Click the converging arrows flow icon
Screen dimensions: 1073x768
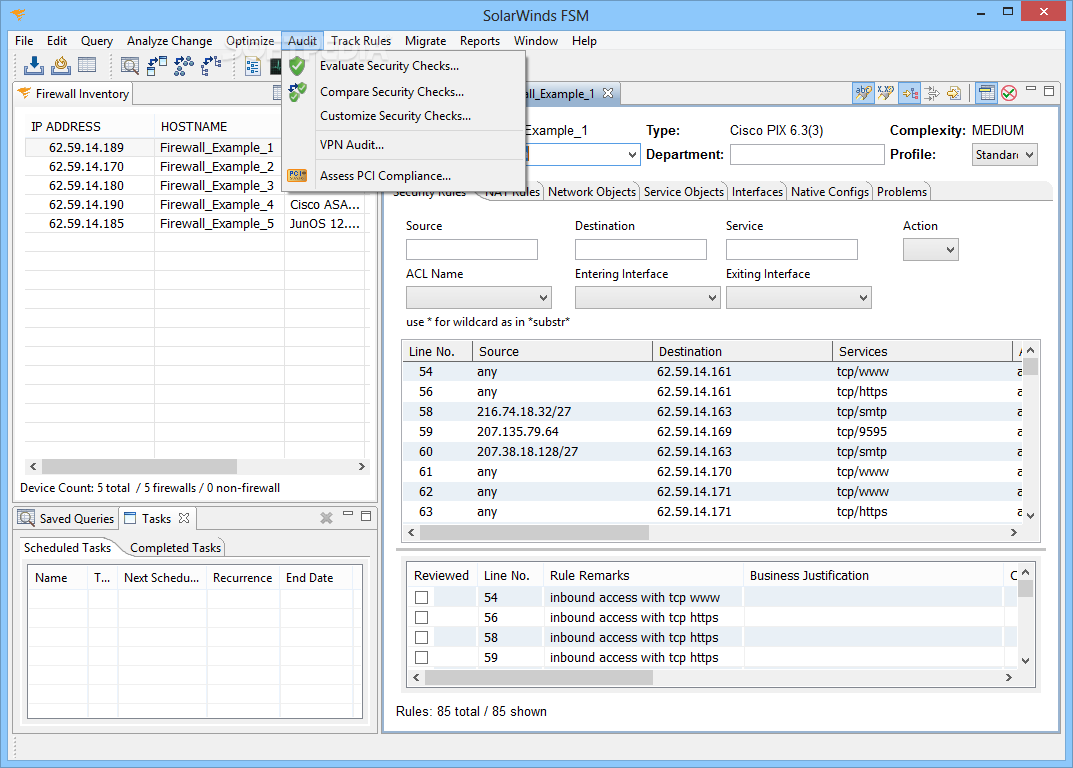tap(932, 93)
